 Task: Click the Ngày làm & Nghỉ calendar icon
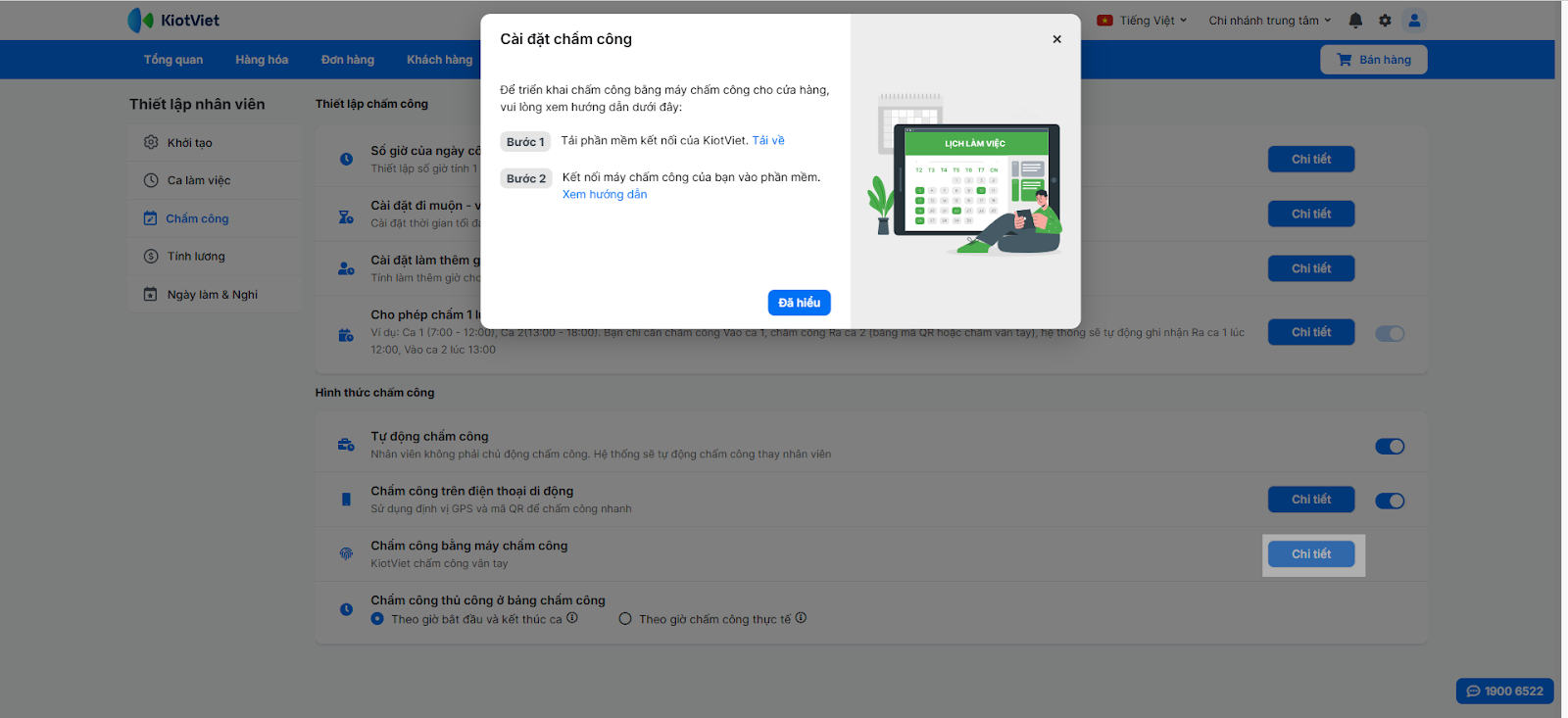[x=150, y=294]
